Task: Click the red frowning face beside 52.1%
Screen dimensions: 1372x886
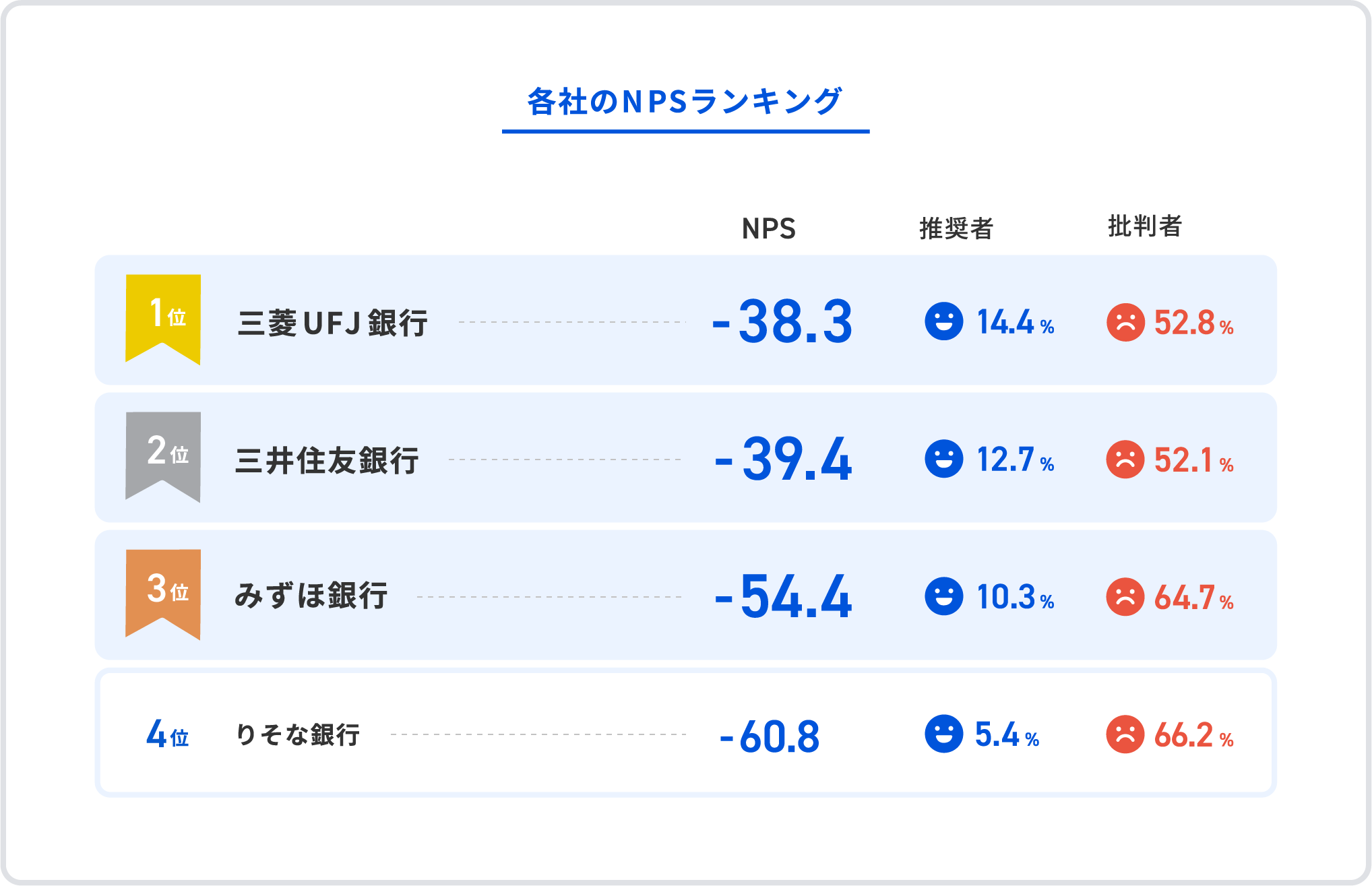Action: 1125,460
